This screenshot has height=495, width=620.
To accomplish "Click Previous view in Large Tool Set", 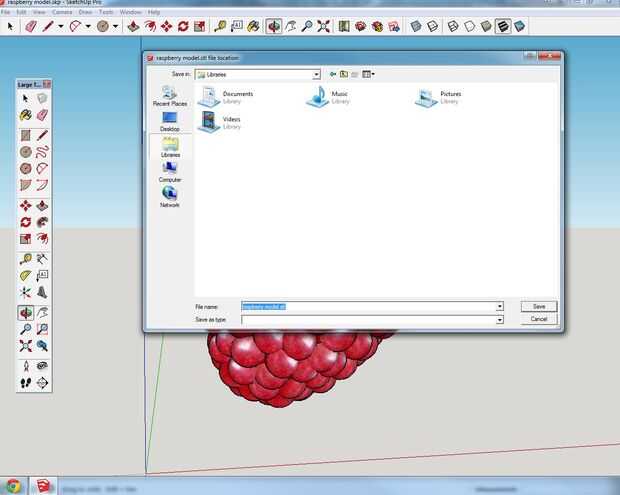I will tap(42, 346).
